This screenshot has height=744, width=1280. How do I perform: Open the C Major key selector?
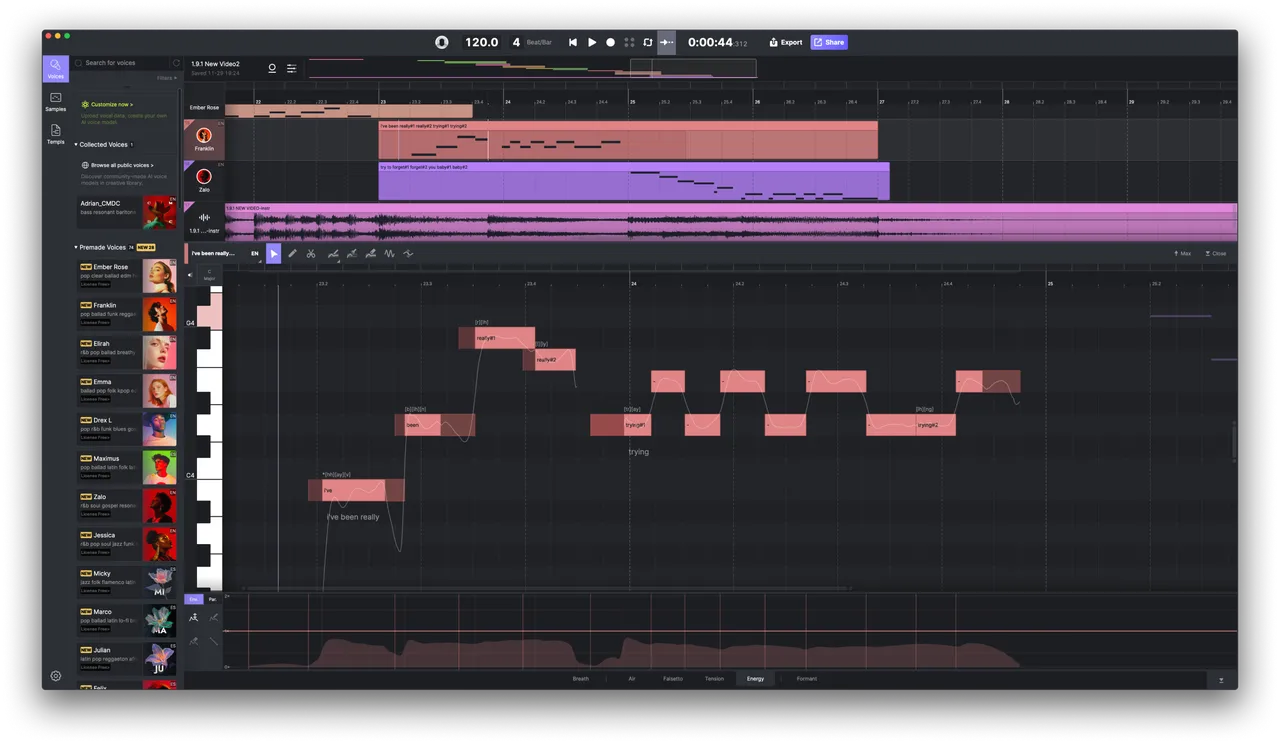(209, 275)
